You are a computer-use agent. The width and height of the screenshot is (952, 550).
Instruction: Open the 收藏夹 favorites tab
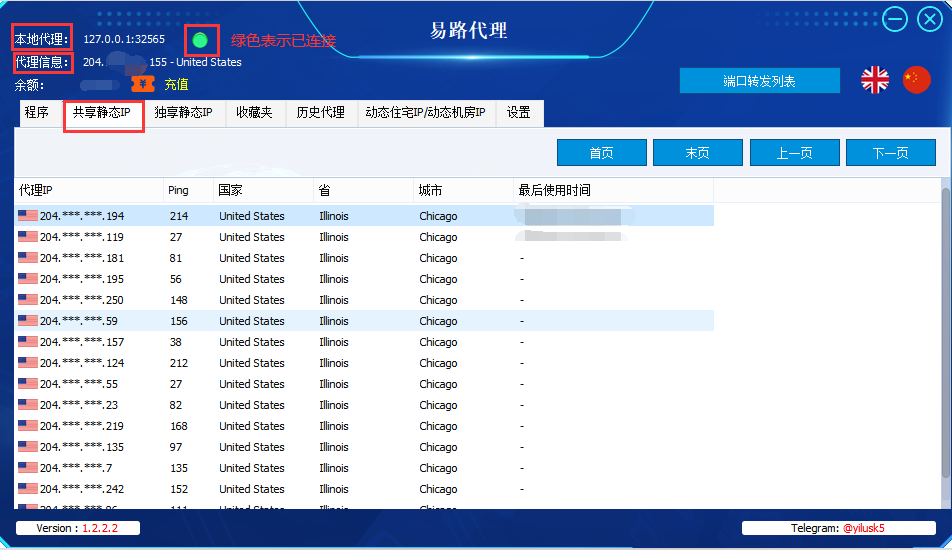point(254,113)
